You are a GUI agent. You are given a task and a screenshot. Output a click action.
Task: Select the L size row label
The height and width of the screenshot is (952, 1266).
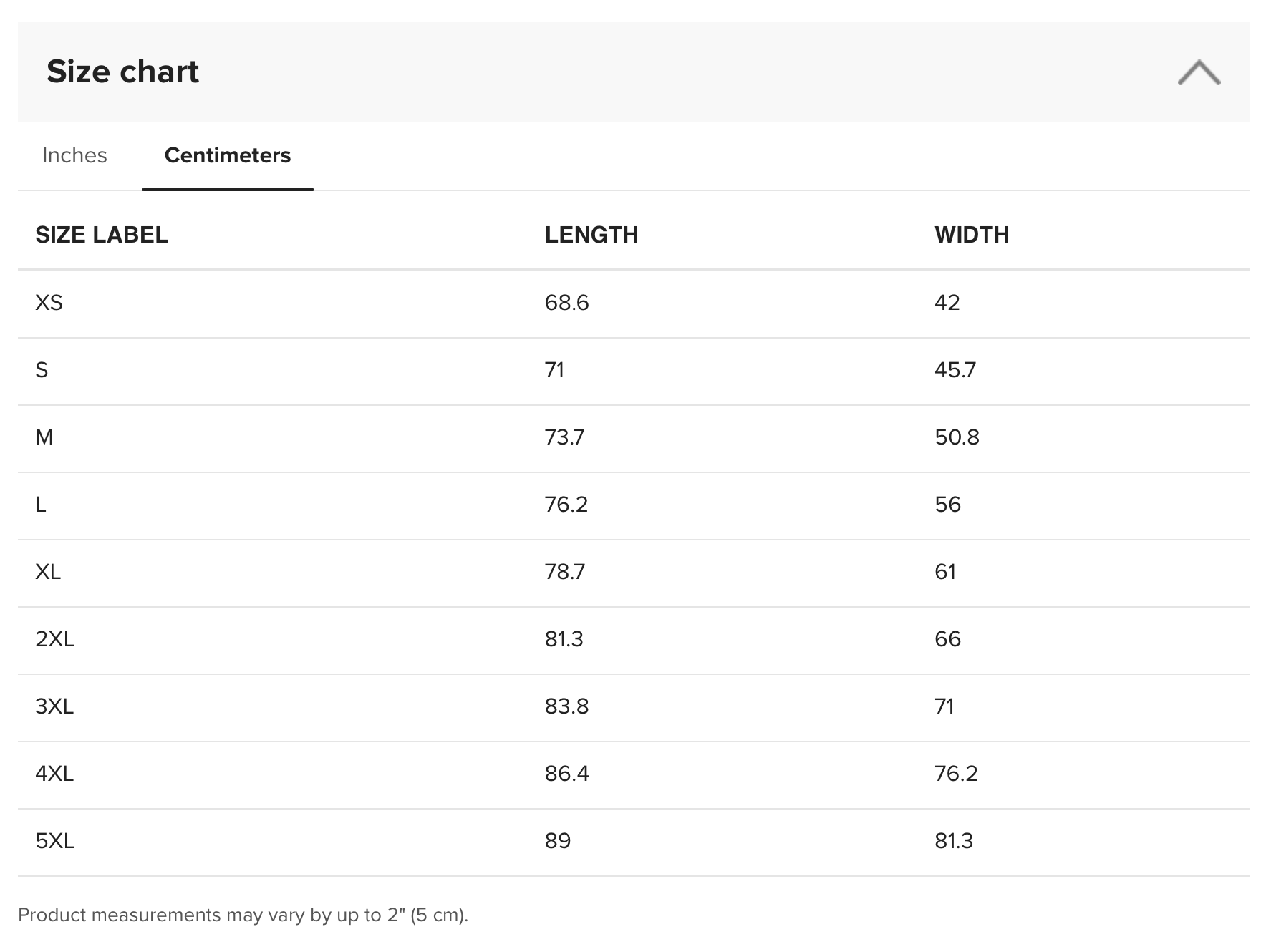(41, 505)
